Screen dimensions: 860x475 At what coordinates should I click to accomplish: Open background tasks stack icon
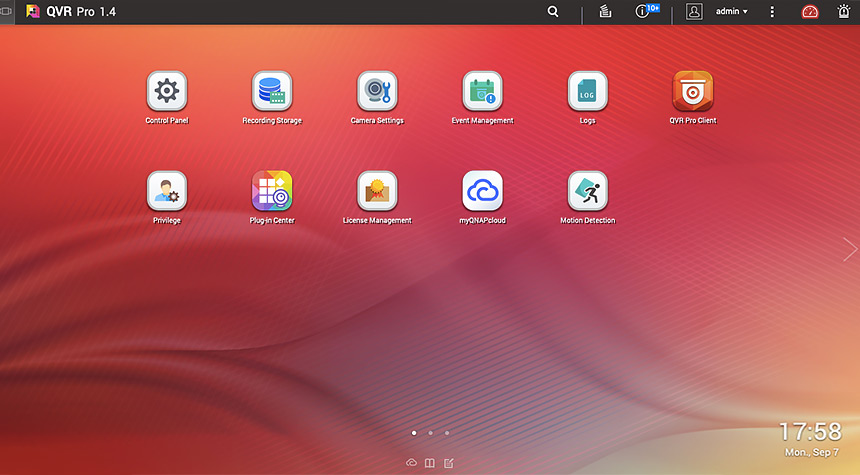pyautogui.click(x=605, y=12)
